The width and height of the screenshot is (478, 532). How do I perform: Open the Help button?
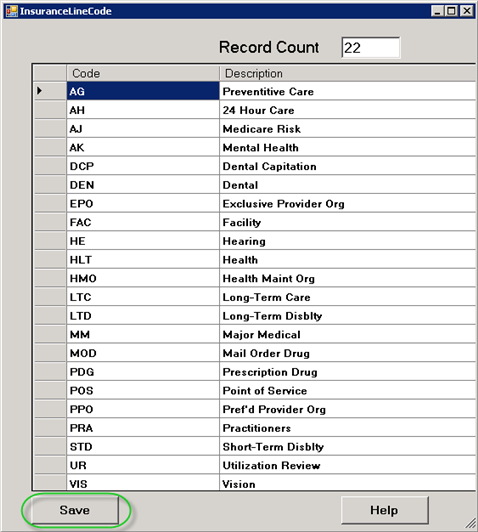[x=385, y=510]
